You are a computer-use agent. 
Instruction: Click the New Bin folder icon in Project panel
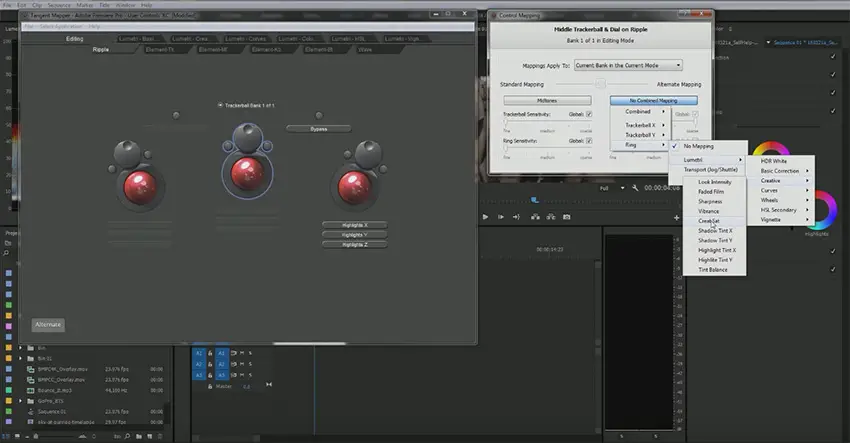point(139,436)
